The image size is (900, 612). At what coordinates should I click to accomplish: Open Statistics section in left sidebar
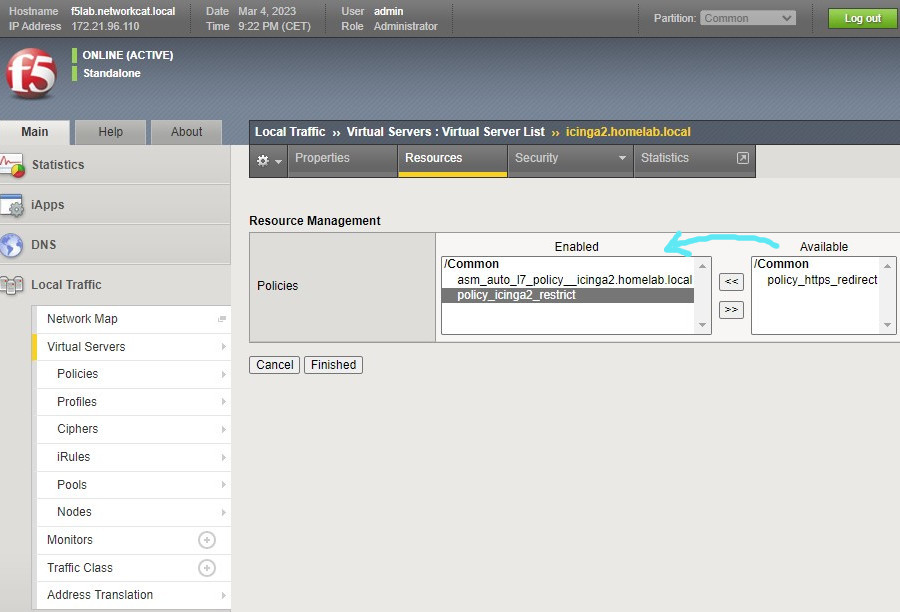tap(115, 165)
